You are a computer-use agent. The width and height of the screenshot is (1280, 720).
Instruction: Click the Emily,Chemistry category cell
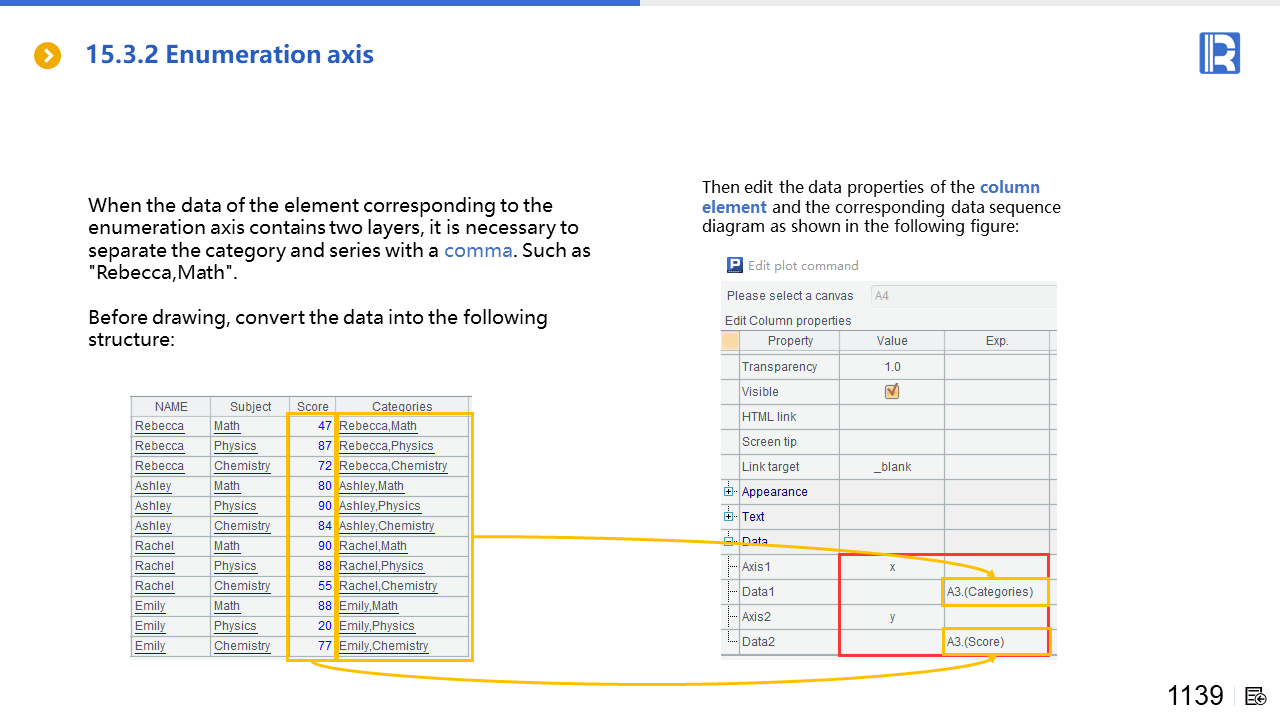pyautogui.click(x=384, y=646)
